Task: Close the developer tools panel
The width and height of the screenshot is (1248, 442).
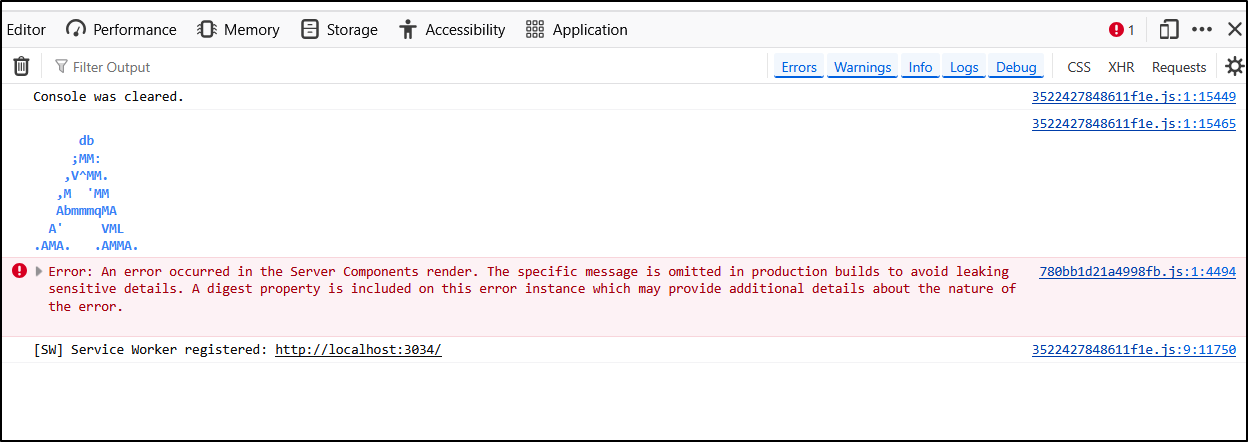Action: [x=1235, y=30]
